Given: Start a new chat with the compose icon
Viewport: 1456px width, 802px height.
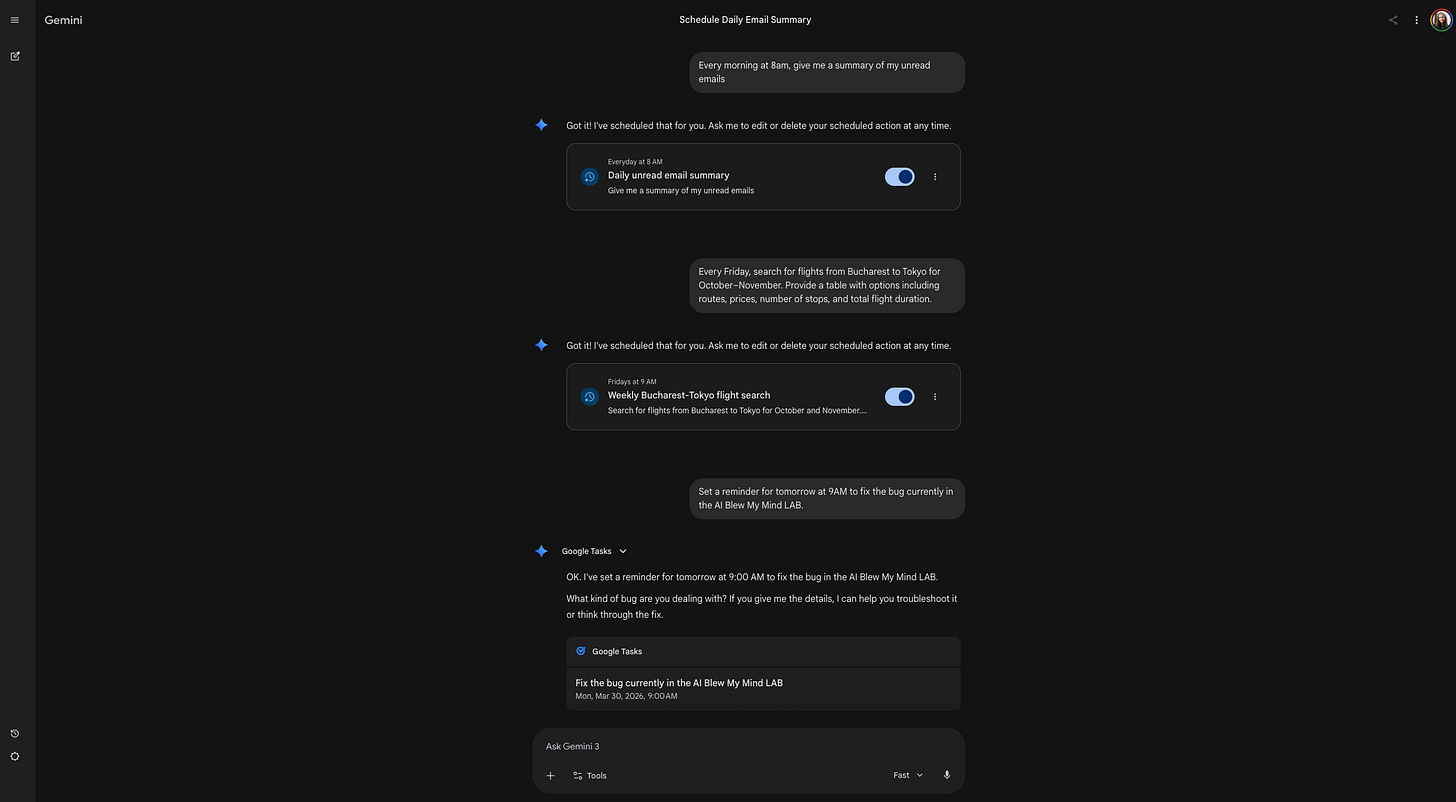Looking at the screenshot, I should (x=15, y=56).
